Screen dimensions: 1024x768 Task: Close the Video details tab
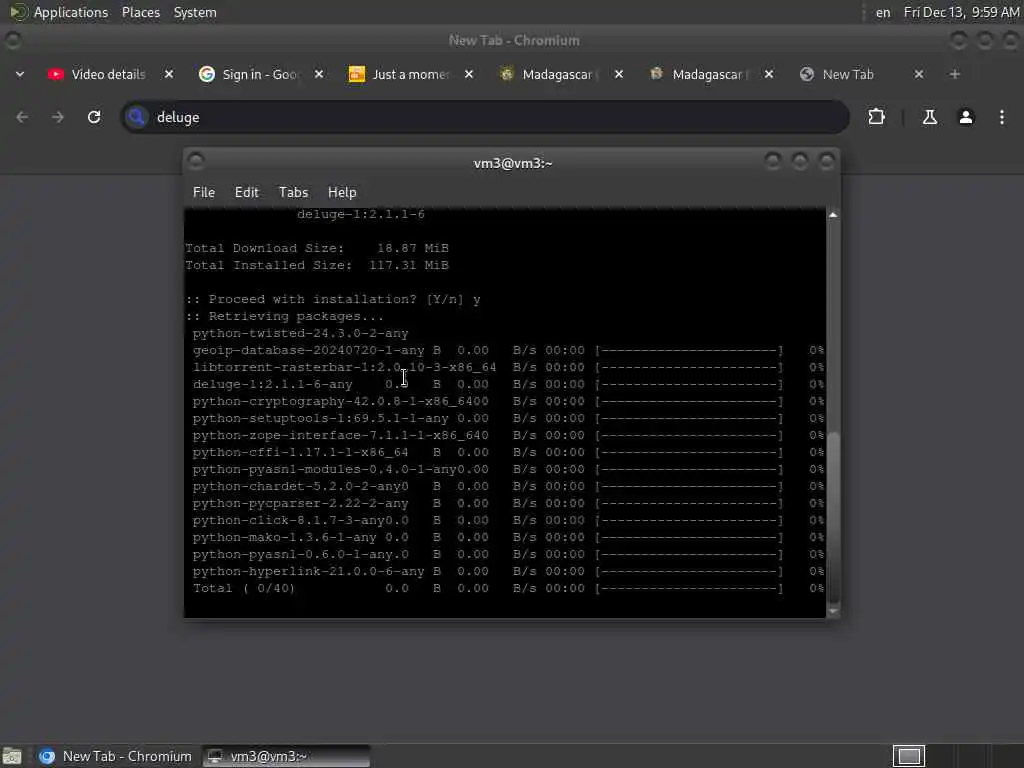pyautogui.click(x=168, y=74)
